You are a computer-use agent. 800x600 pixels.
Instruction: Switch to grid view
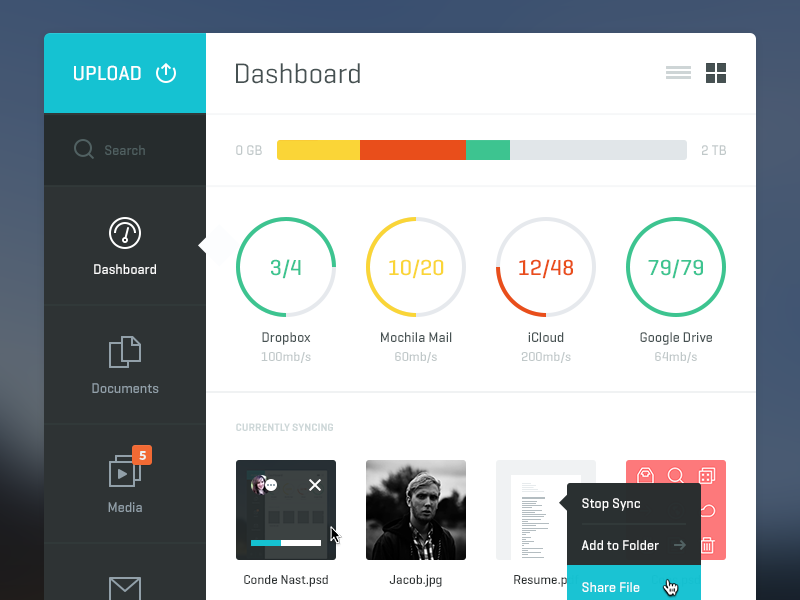tap(715, 73)
